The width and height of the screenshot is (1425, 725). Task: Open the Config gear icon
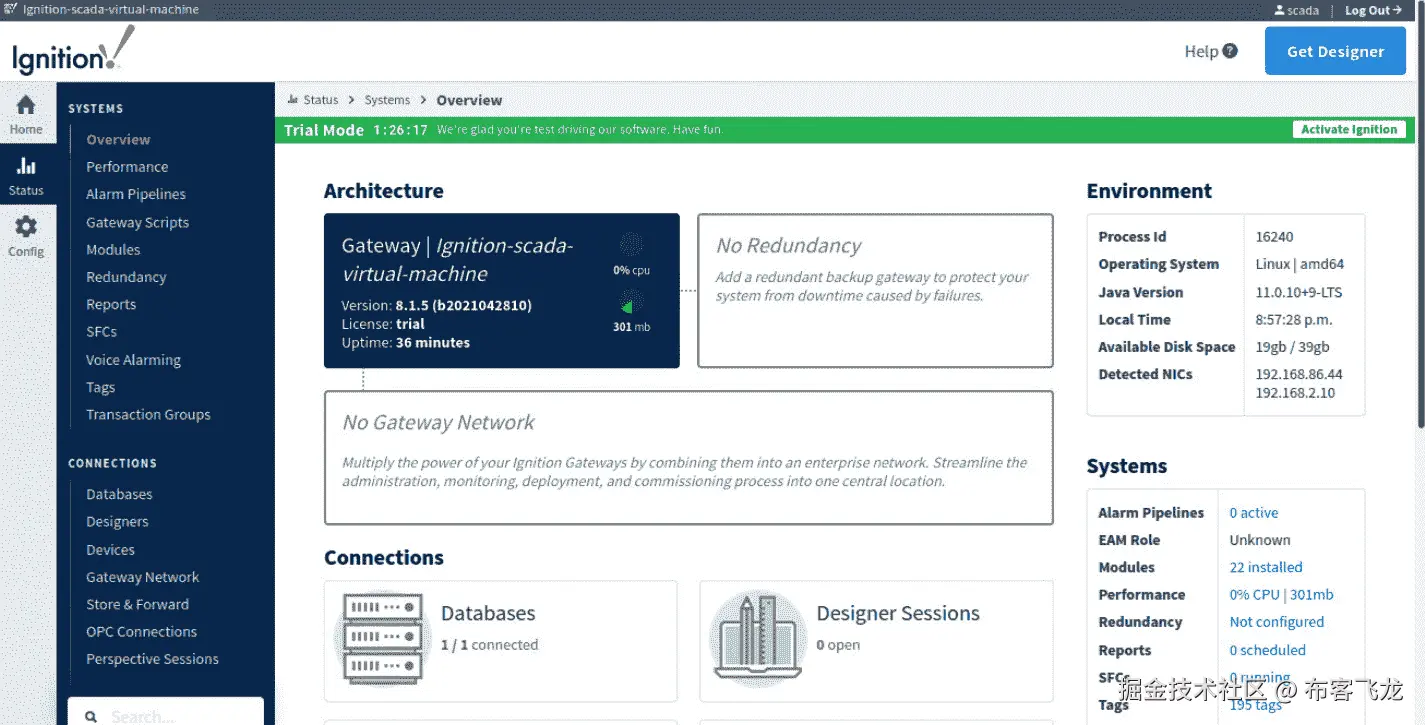click(x=26, y=227)
